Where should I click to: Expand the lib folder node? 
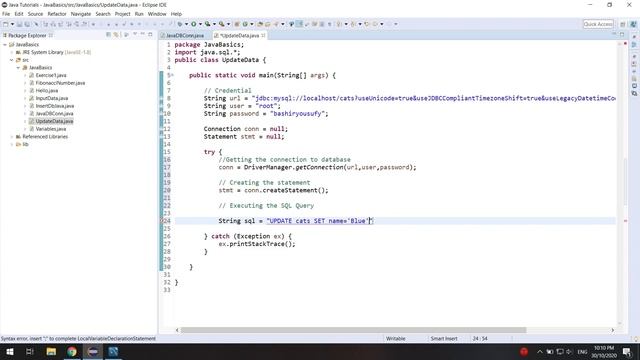click(12, 144)
